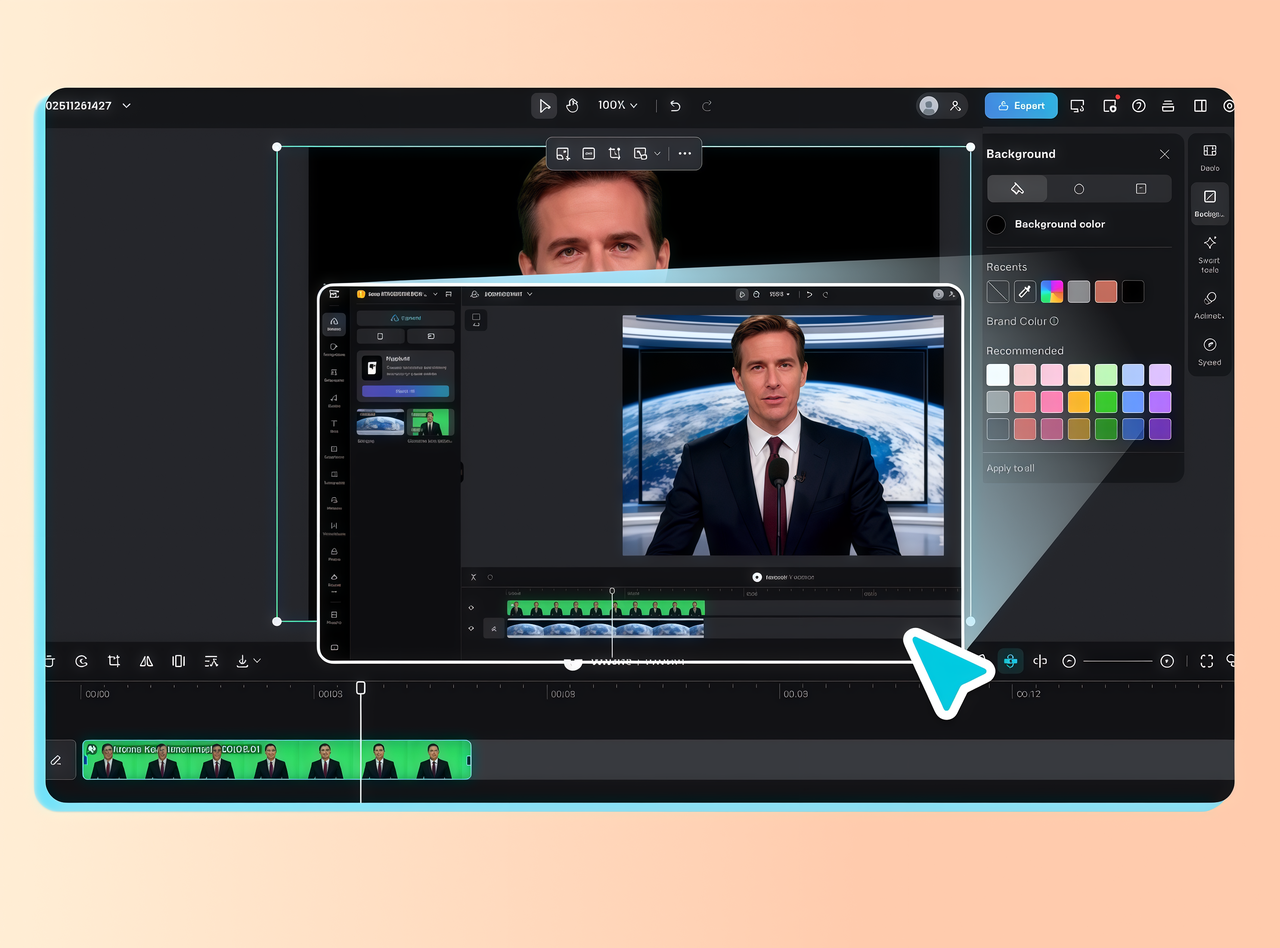Click the minus-box icon in floating toolbar
Viewport: 1280px width, 948px height.
click(x=589, y=154)
